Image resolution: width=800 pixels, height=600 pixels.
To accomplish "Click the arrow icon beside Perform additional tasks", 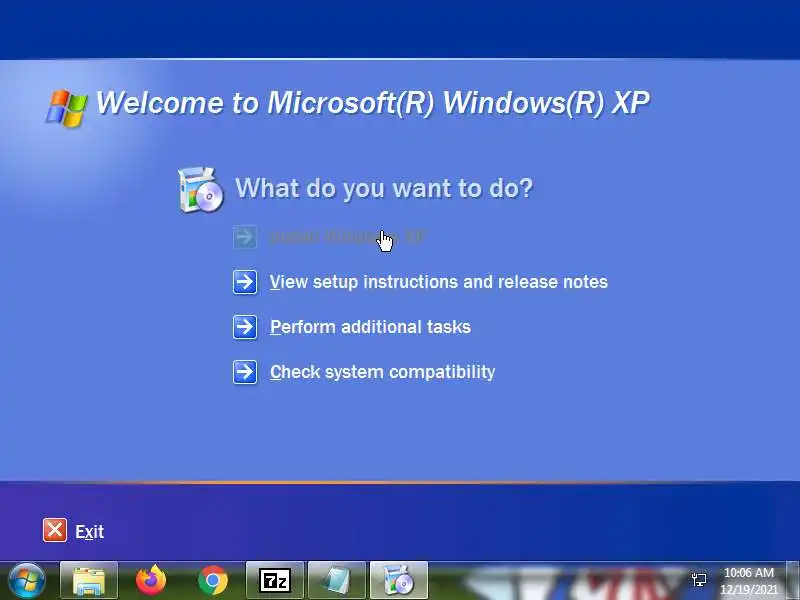I will coord(245,327).
